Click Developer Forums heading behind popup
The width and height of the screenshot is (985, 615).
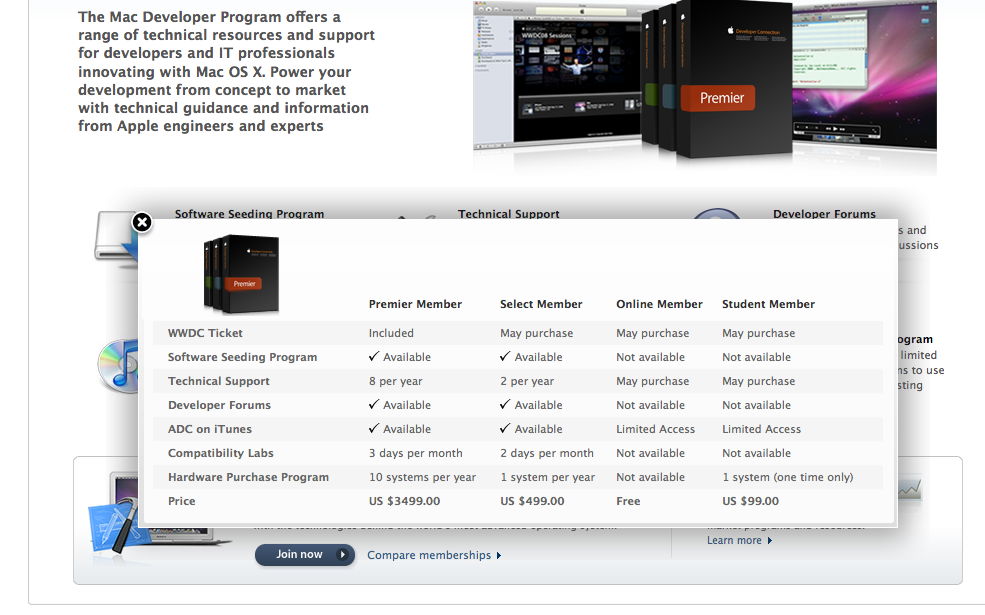(824, 214)
